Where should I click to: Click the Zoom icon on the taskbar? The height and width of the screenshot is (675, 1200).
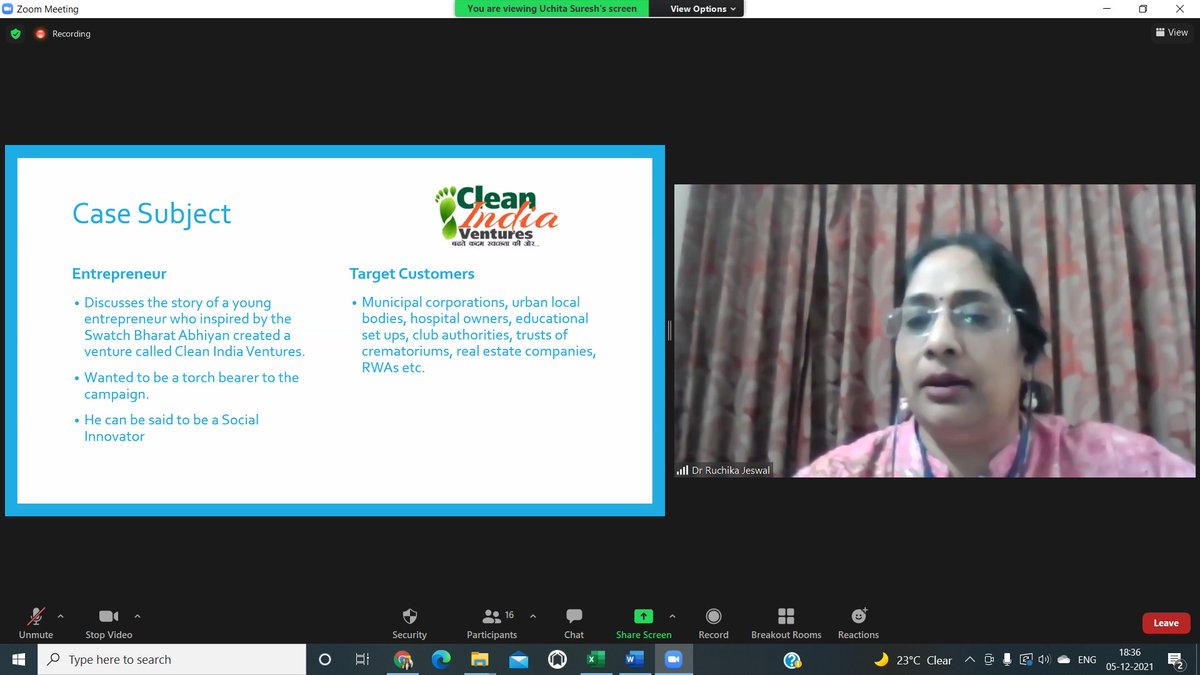pos(672,659)
